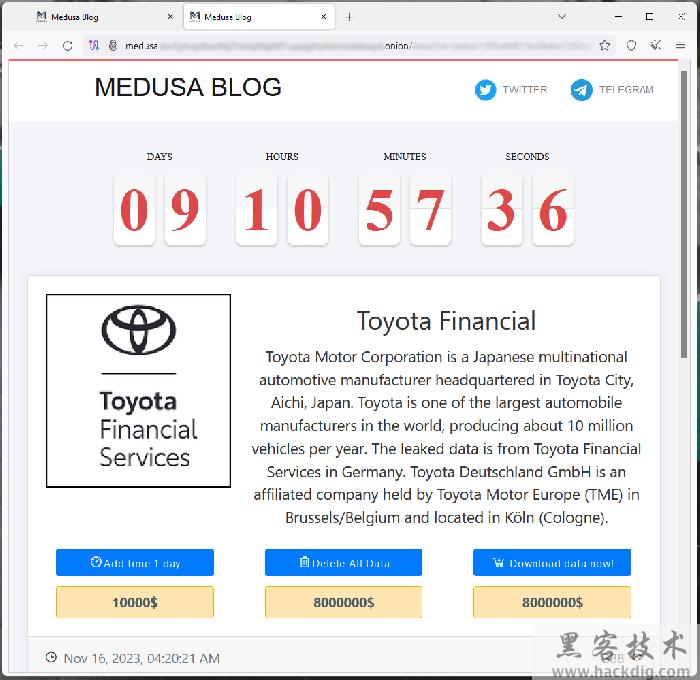This screenshot has height=680, width=700.
Task: Click the Download data now button
Action: (552, 563)
